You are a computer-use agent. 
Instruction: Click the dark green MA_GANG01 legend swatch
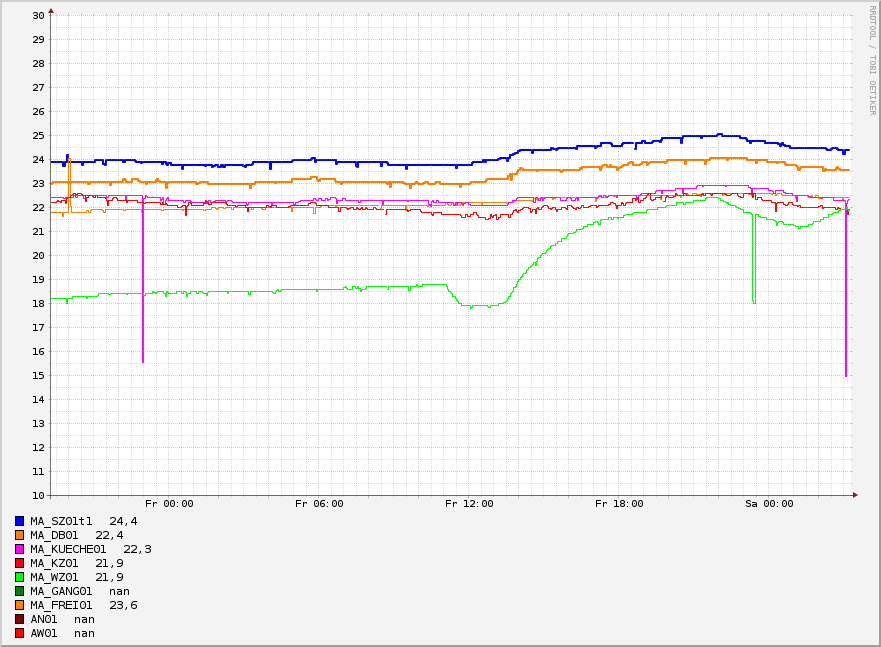[20, 591]
